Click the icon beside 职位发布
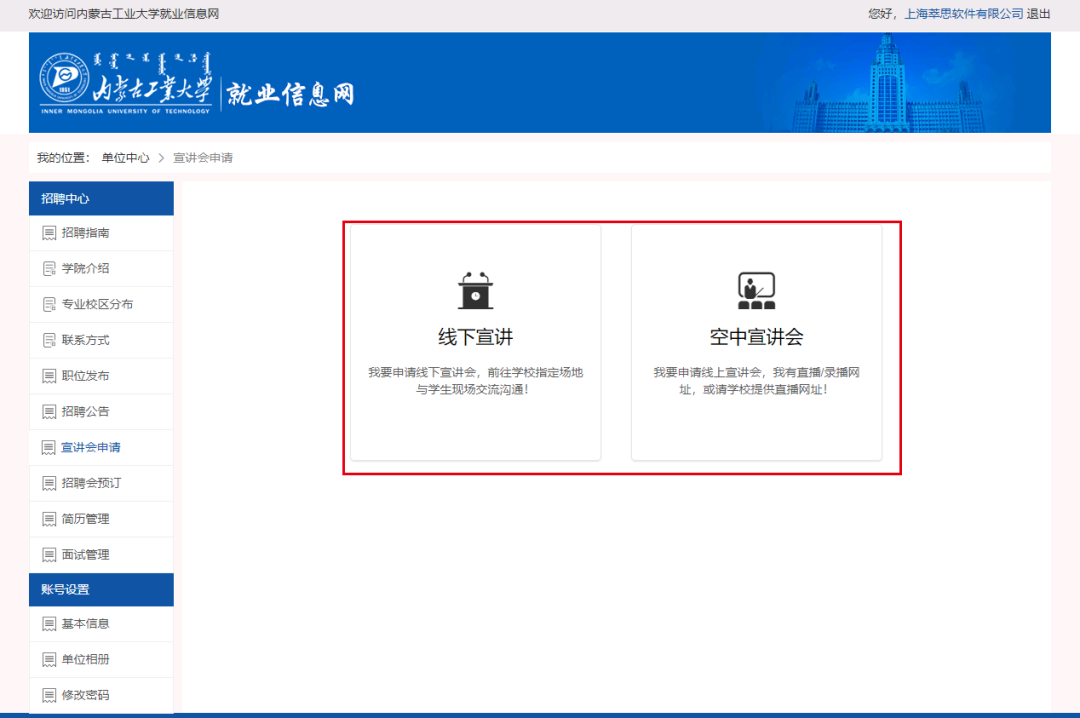 click(49, 376)
